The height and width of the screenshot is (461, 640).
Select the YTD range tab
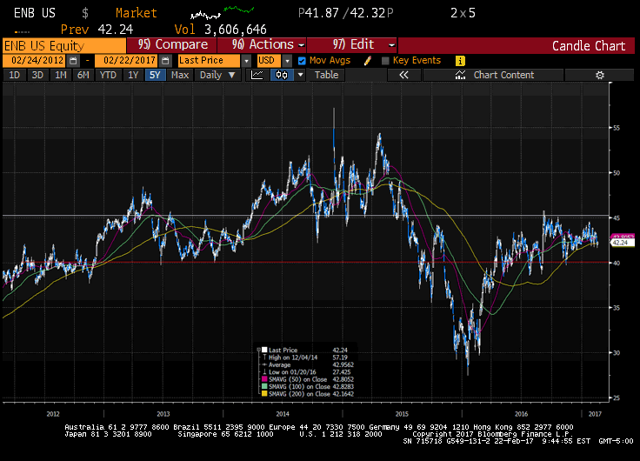click(x=108, y=75)
